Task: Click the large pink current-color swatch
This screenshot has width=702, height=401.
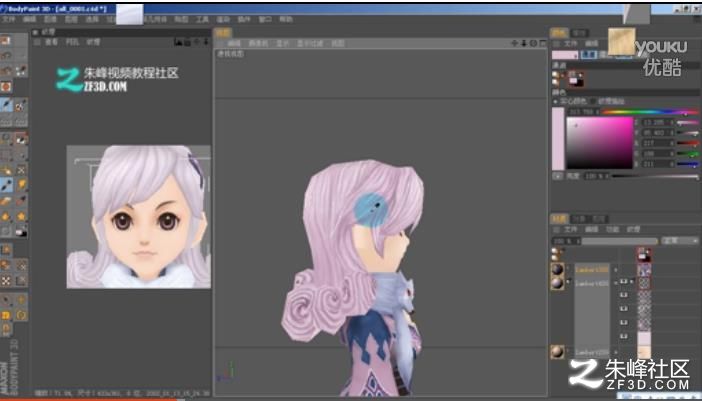Action: coord(558,139)
